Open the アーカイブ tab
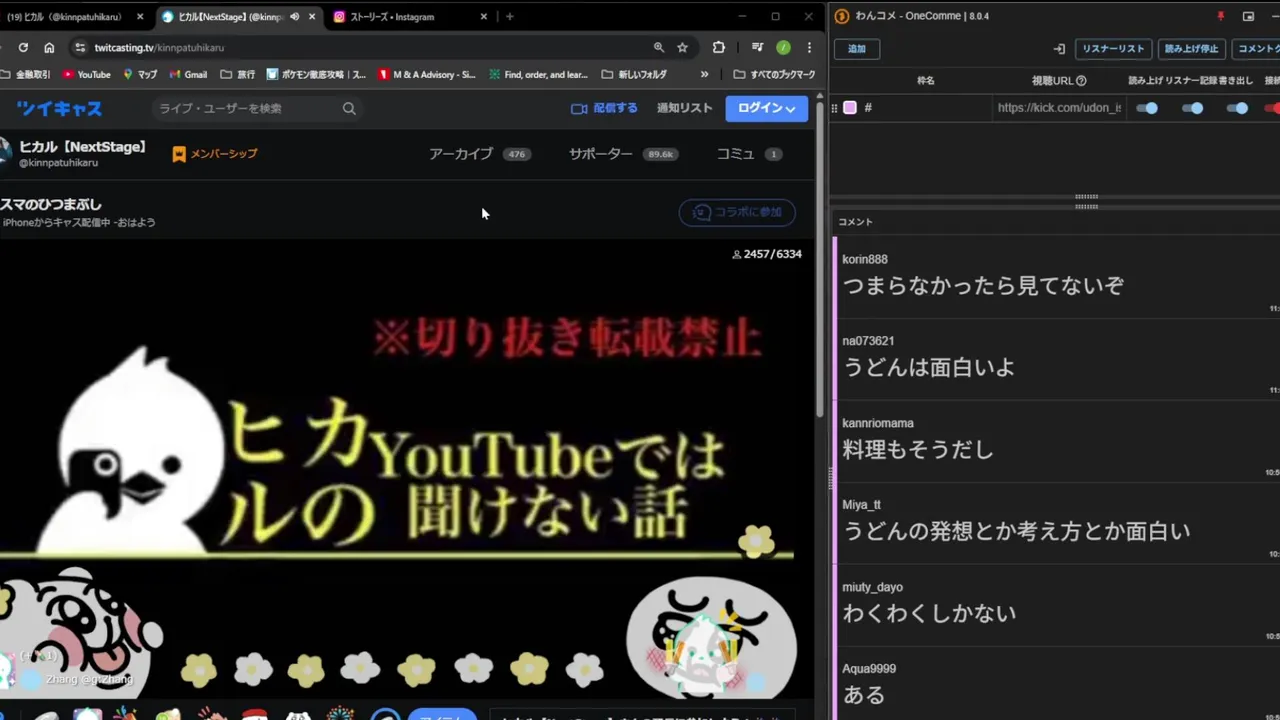 [x=480, y=154]
